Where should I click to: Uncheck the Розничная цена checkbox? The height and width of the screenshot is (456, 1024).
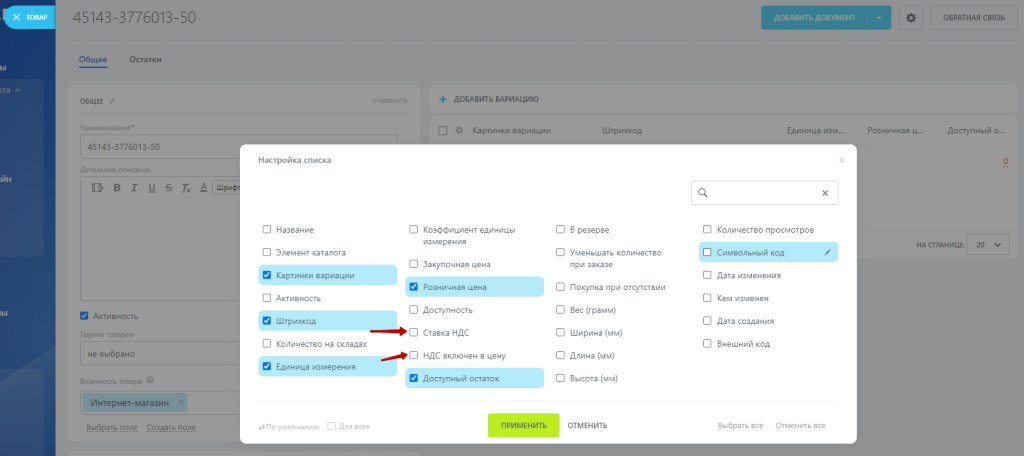click(414, 287)
